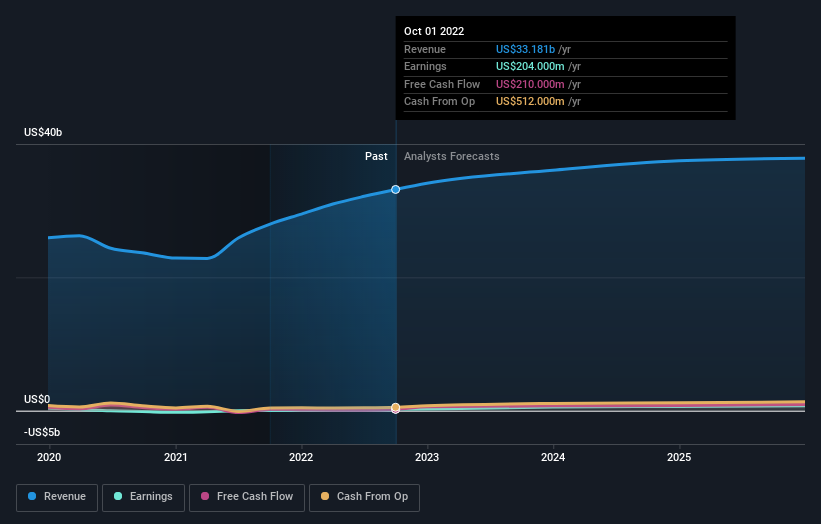Click the 2024 year axis label

click(x=553, y=458)
